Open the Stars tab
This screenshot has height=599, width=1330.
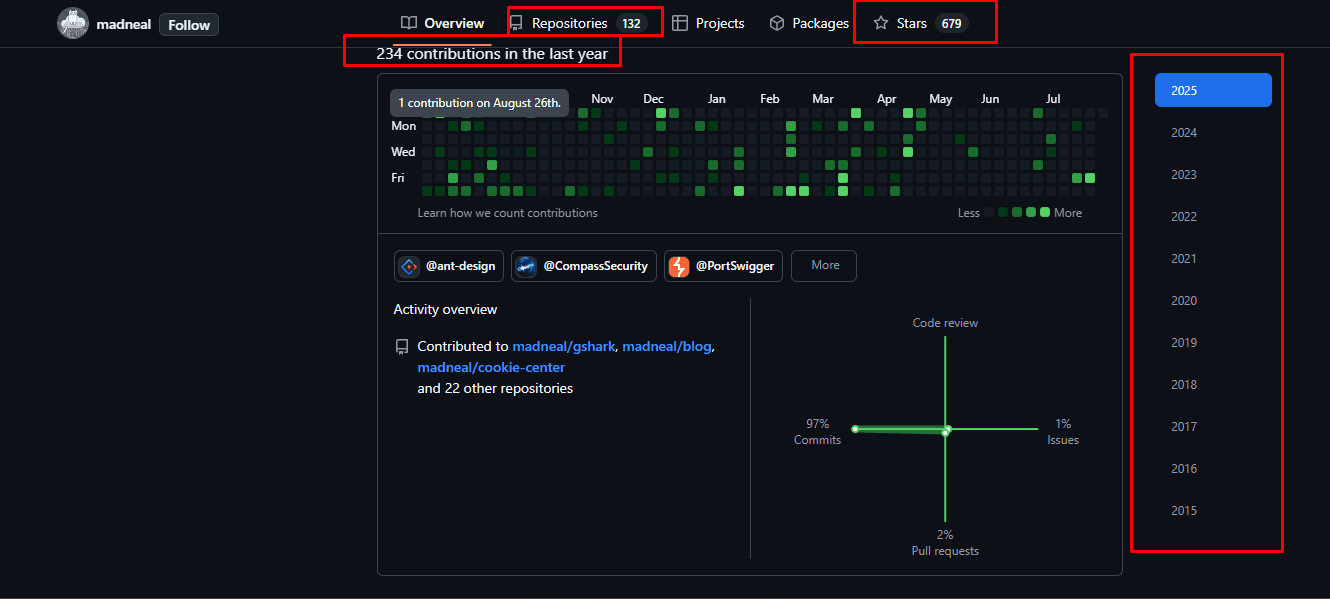tap(921, 23)
